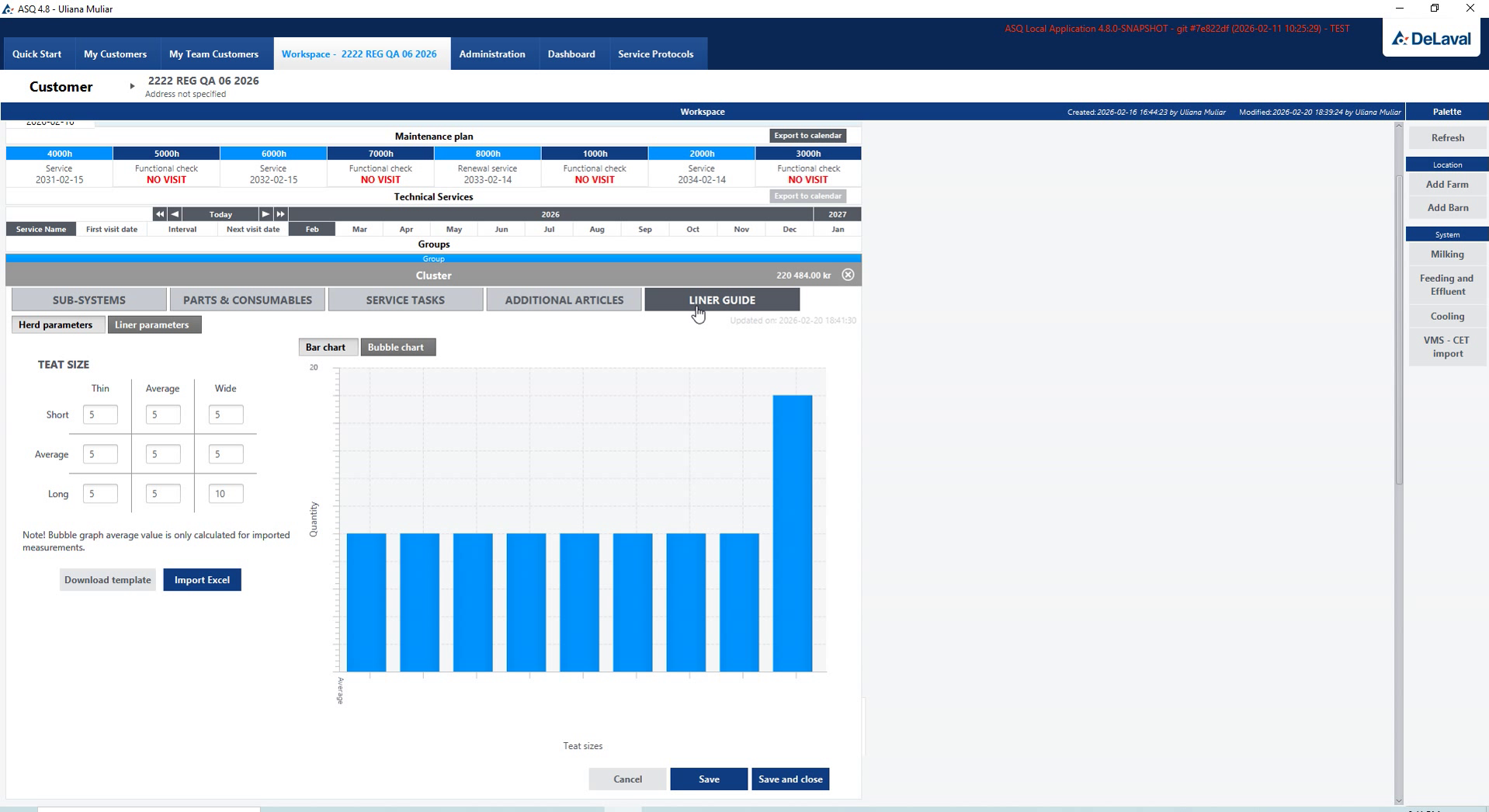Switch to Bubble chart view
The width and height of the screenshot is (1489, 812).
click(397, 347)
